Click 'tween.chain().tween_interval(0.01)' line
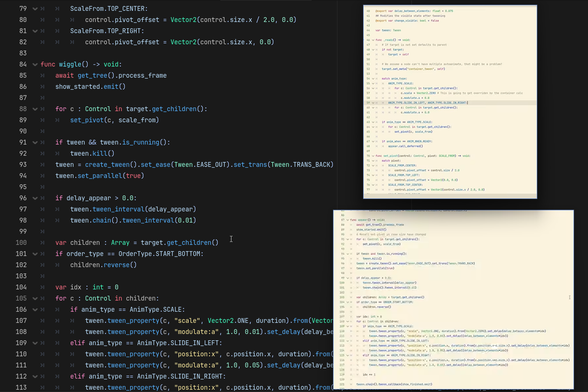The width and height of the screenshot is (588, 392). pos(133,220)
